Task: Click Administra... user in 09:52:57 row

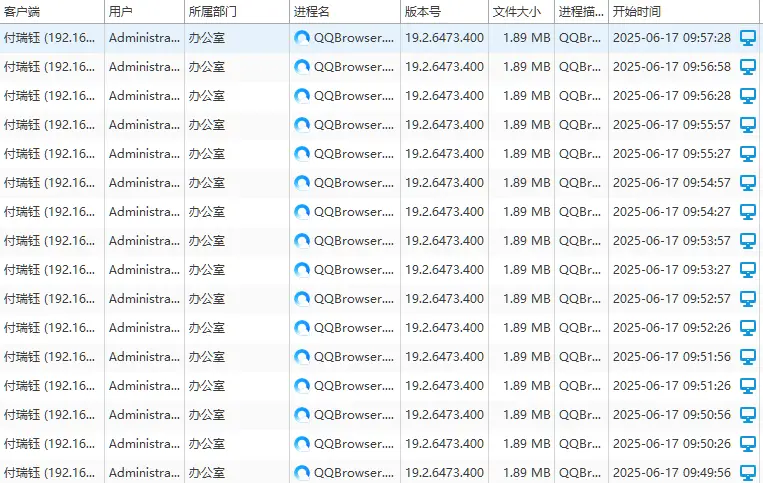Action: (144, 299)
